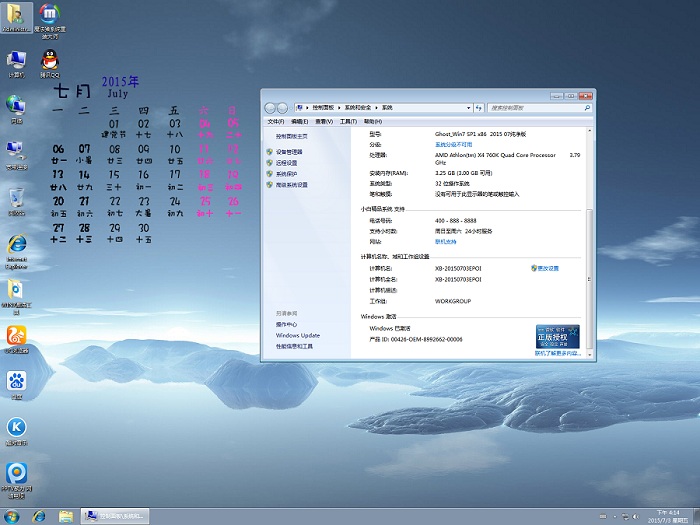Open the Administrator user folder icon
The height and width of the screenshot is (525, 700).
[17, 15]
